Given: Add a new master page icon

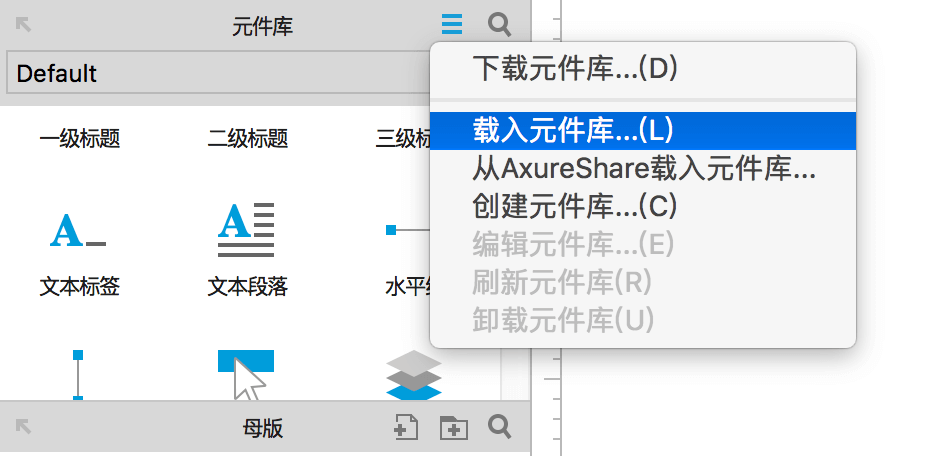Looking at the screenshot, I should pos(406,427).
